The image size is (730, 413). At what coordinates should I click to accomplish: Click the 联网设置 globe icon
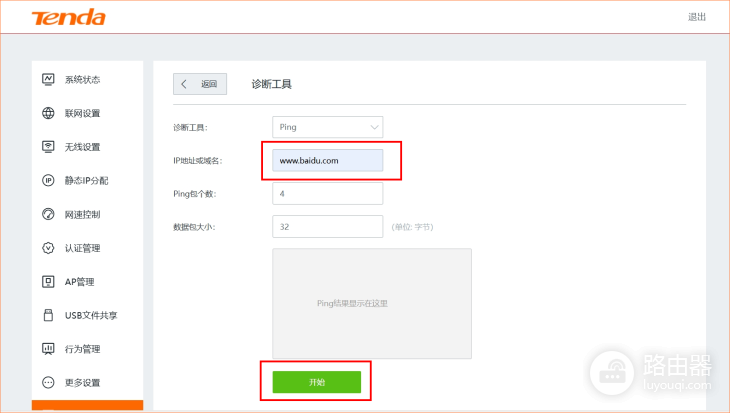[x=48, y=113]
